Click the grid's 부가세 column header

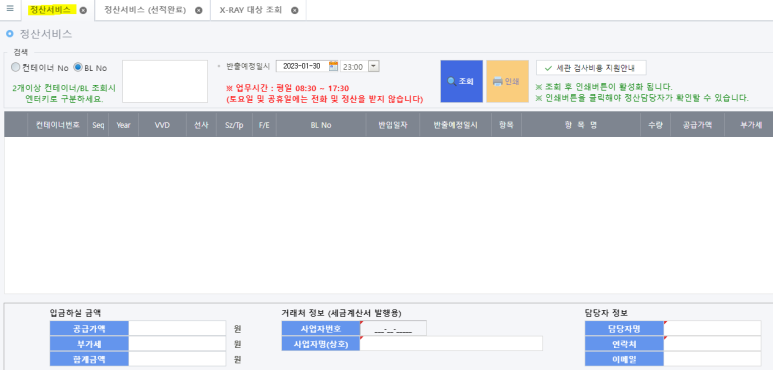click(749, 125)
